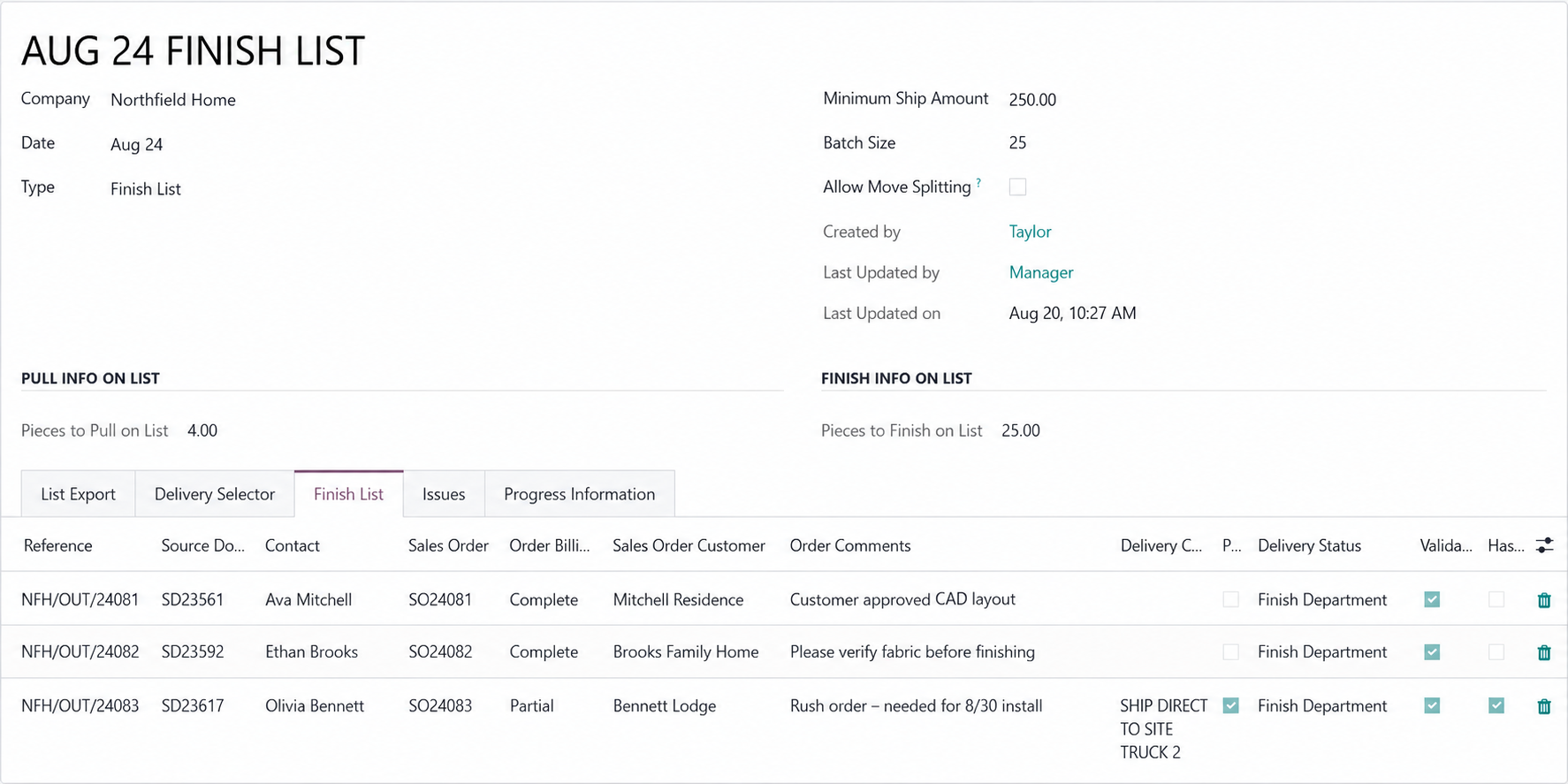Image resolution: width=1568 pixels, height=784 pixels.
Task: Open the Progress Information tab
Action: pyautogui.click(x=580, y=494)
